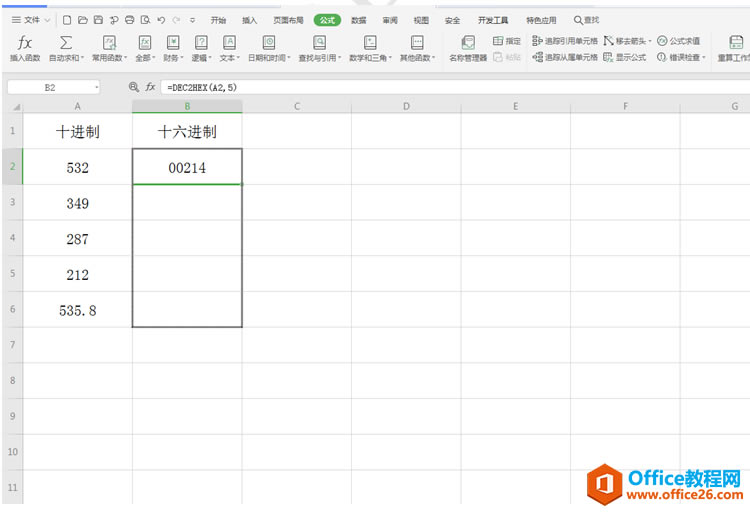Click the Print icon in quick toolbar
This screenshot has width=750, height=512.
[129, 20]
